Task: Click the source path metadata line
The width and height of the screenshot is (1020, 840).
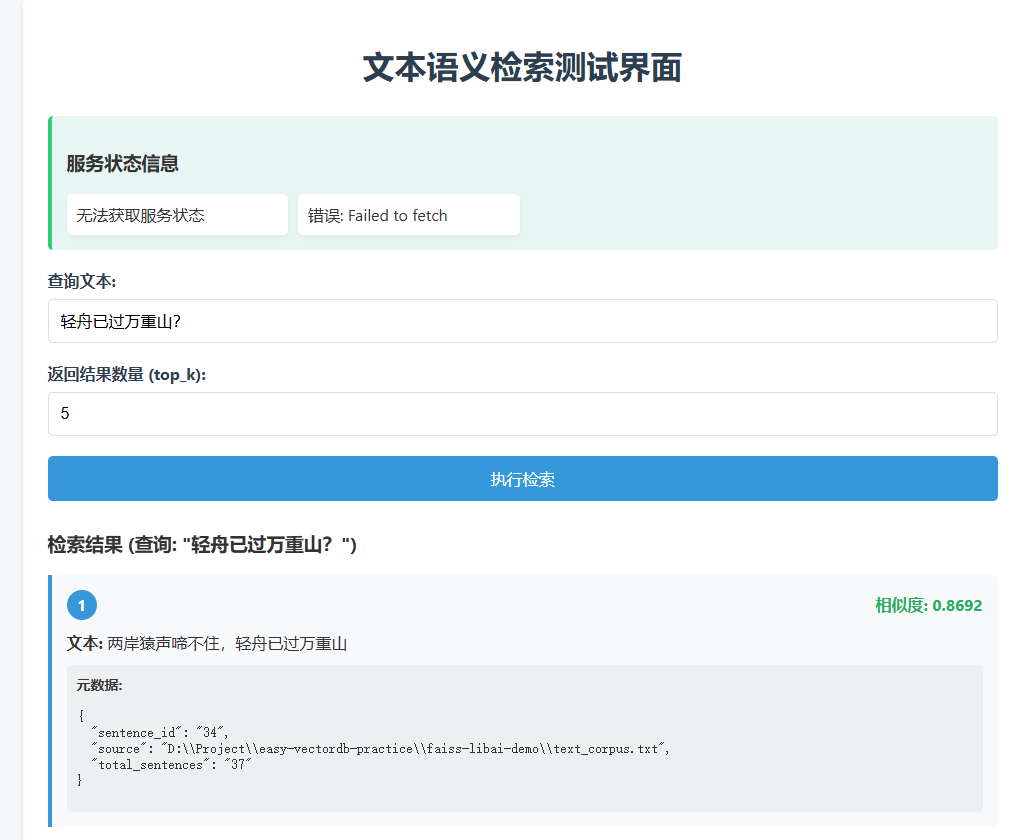Action: (380, 749)
